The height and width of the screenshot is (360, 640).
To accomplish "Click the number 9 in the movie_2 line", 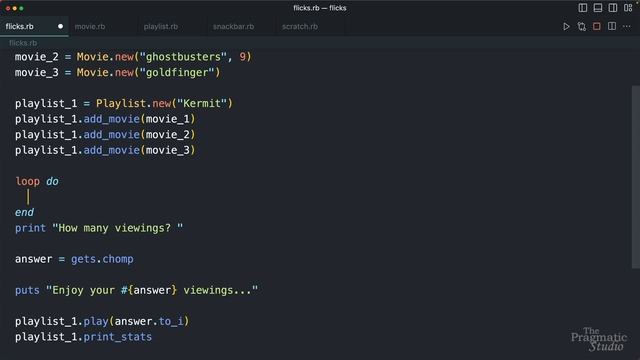I will coord(242,57).
